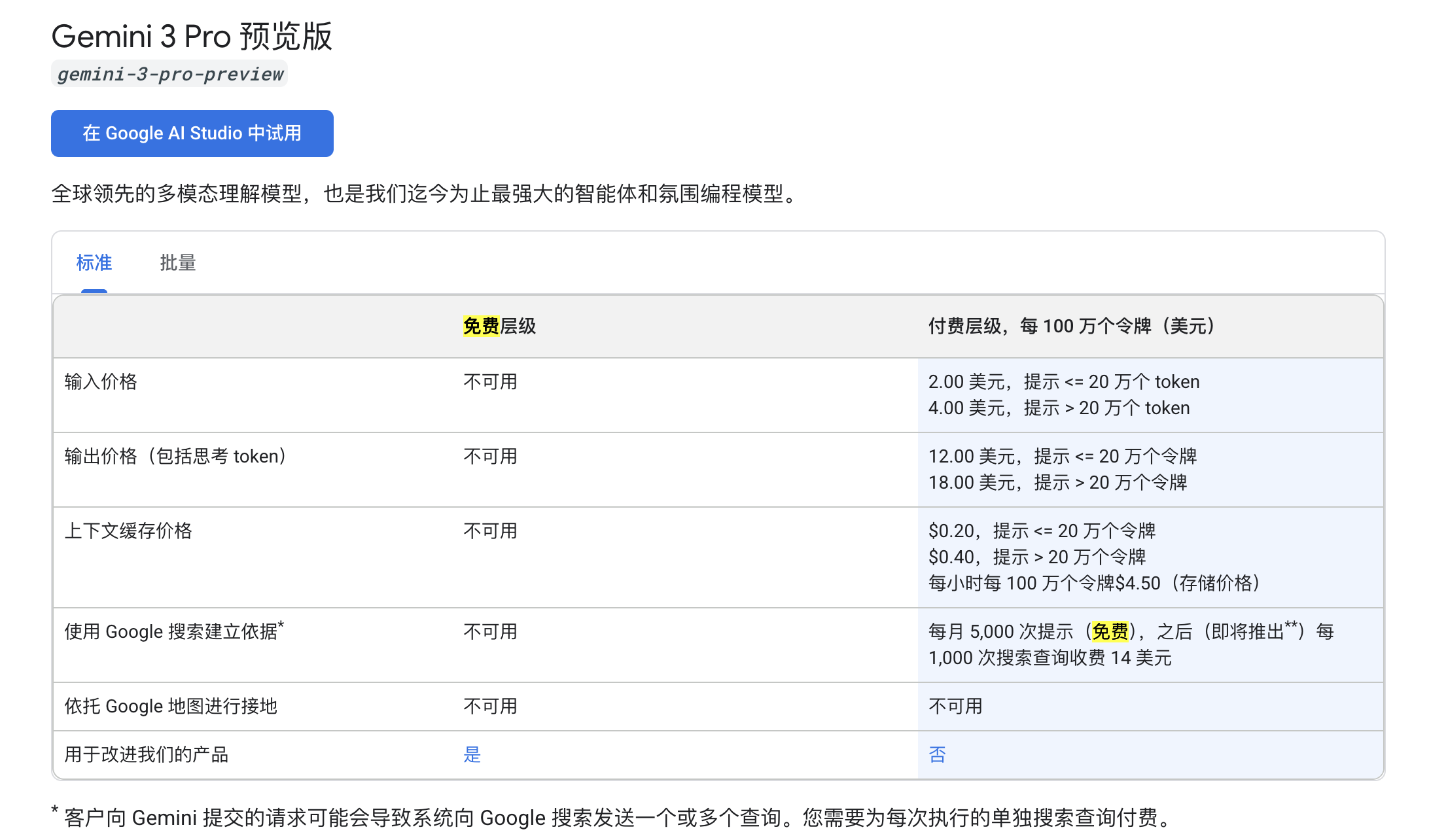1429x840 pixels.
Task: Select the 2.00 美元 input price line
Action: pos(1064,381)
